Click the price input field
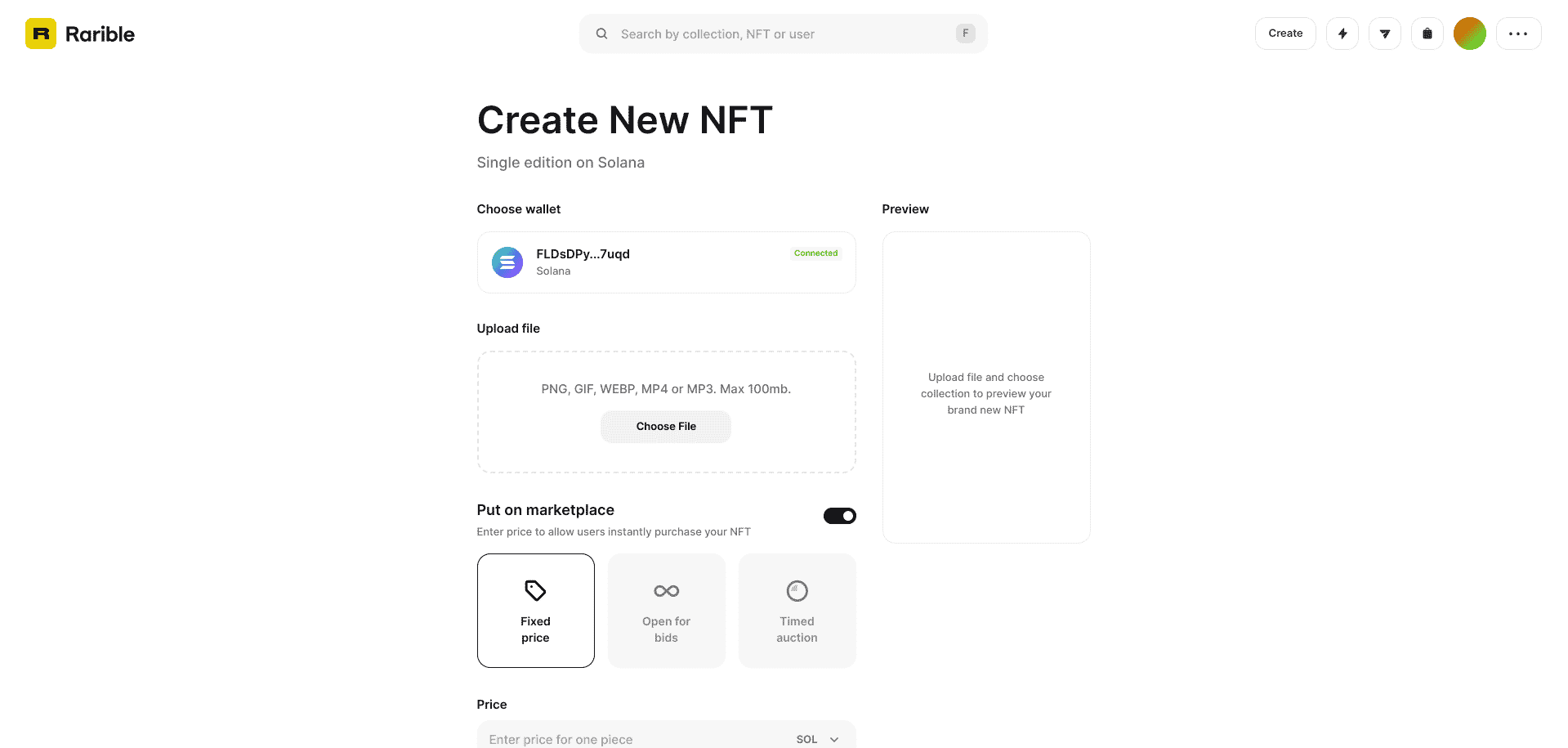 [621, 738]
